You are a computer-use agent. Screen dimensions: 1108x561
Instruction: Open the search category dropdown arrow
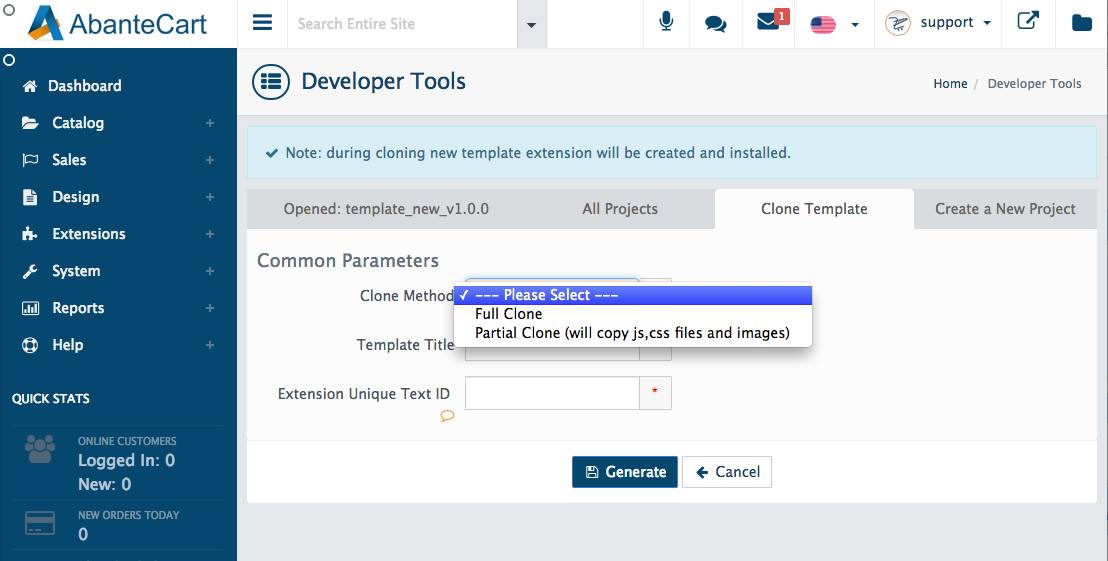tap(532, 24)
